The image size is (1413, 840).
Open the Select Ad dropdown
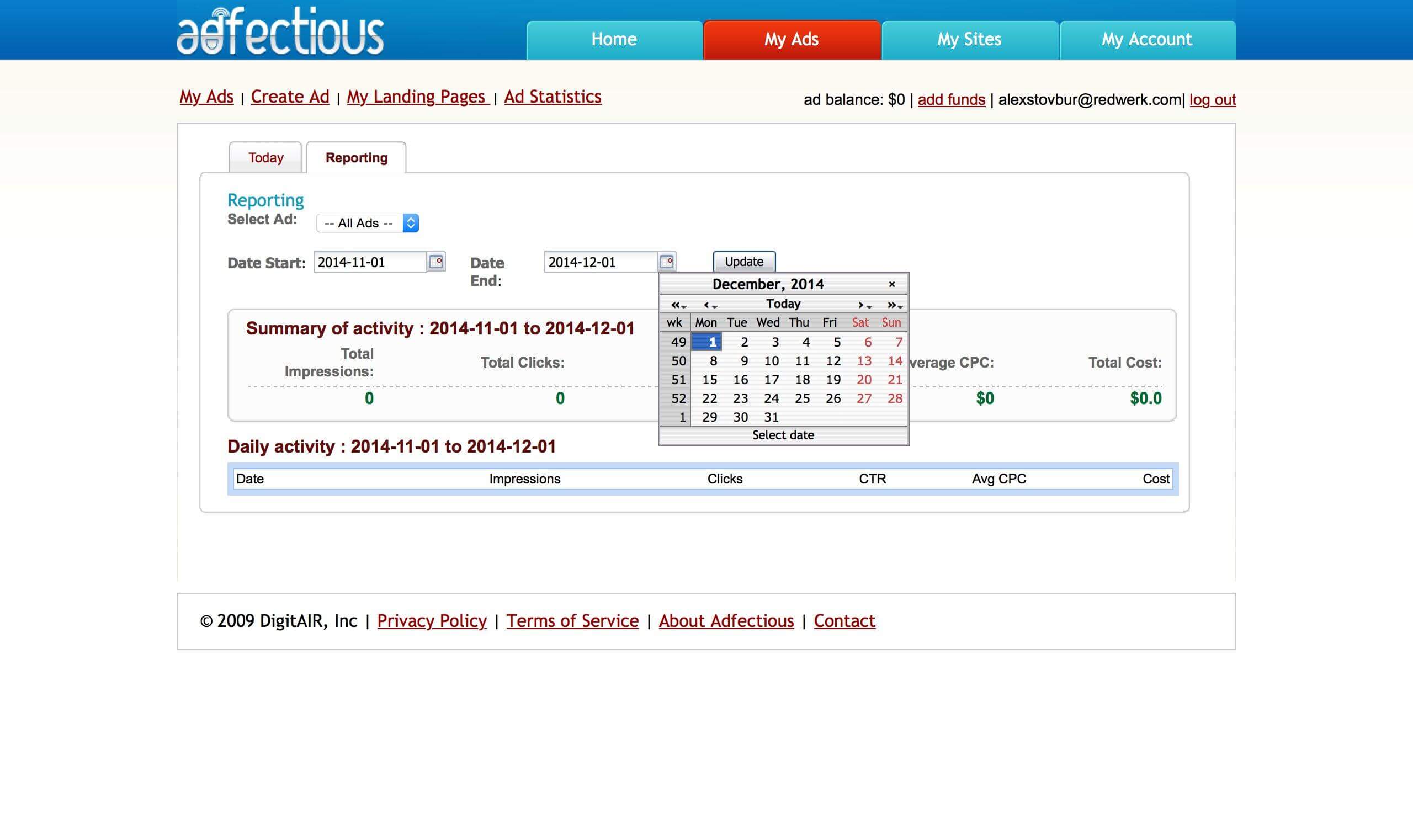pos(368,223)
